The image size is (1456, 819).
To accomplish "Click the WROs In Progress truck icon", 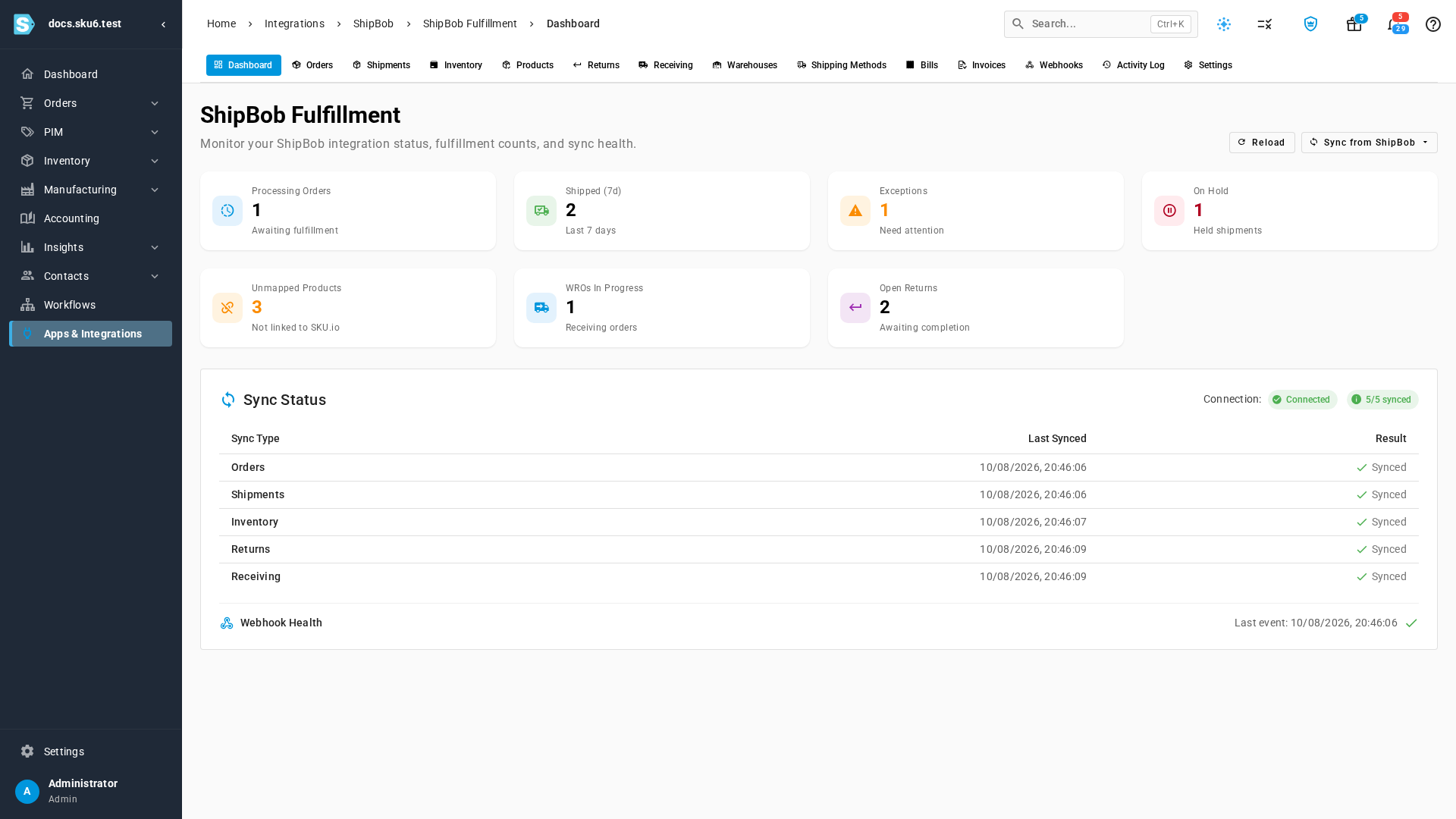I will pyautogui.click(x=541, y=308).
